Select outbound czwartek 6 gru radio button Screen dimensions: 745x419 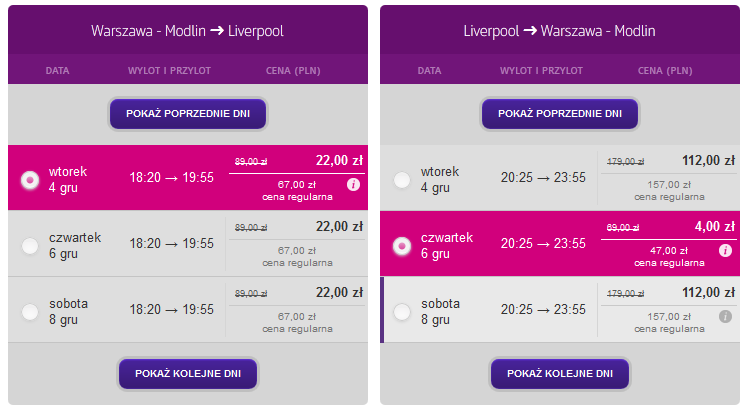click(30, 246)
